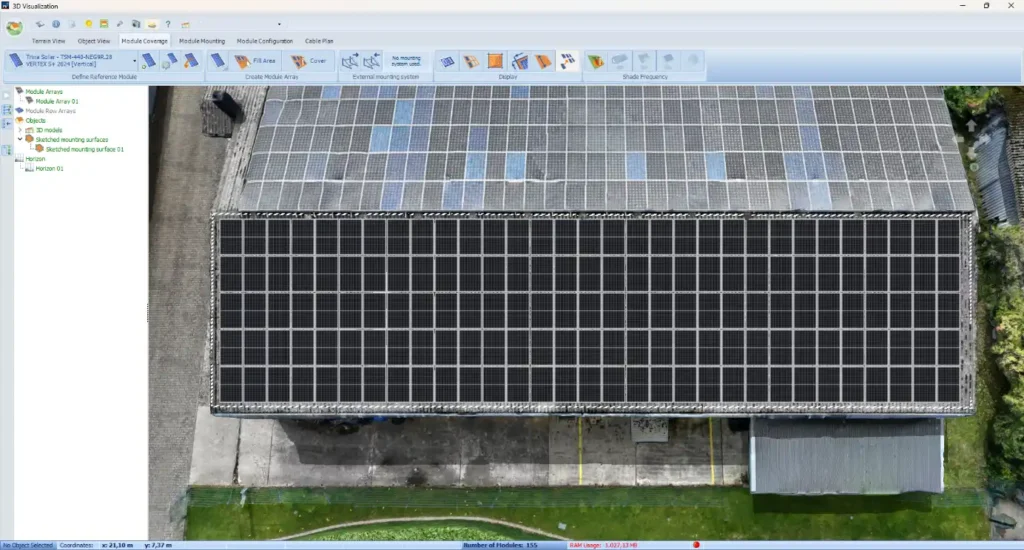The height and width of the screenshot is (550, 1024).
Task: Toggle the blue module display icon
Action: coord(447,61)
